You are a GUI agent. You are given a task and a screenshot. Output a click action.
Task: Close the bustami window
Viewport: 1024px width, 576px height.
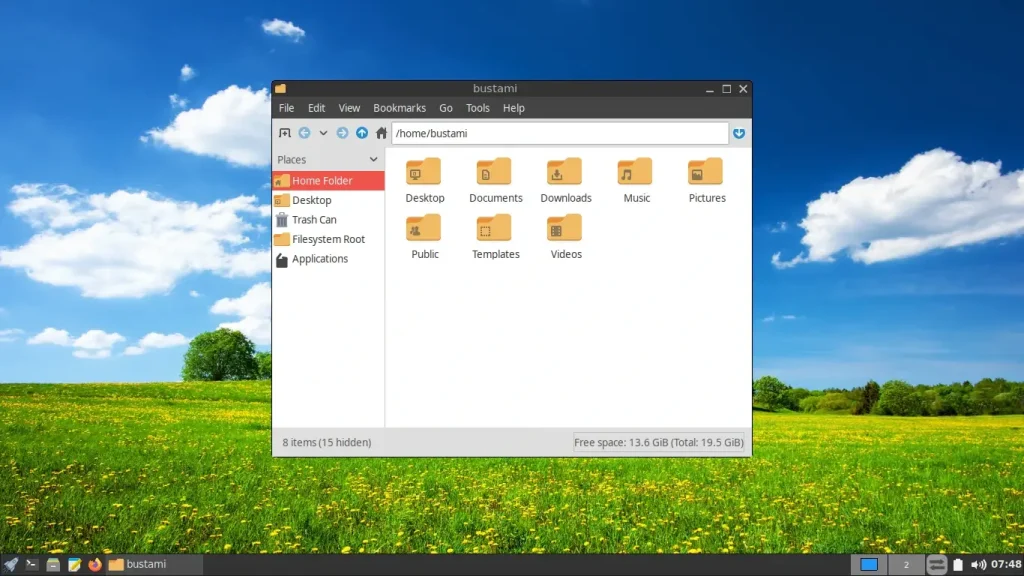pos(743,89)
